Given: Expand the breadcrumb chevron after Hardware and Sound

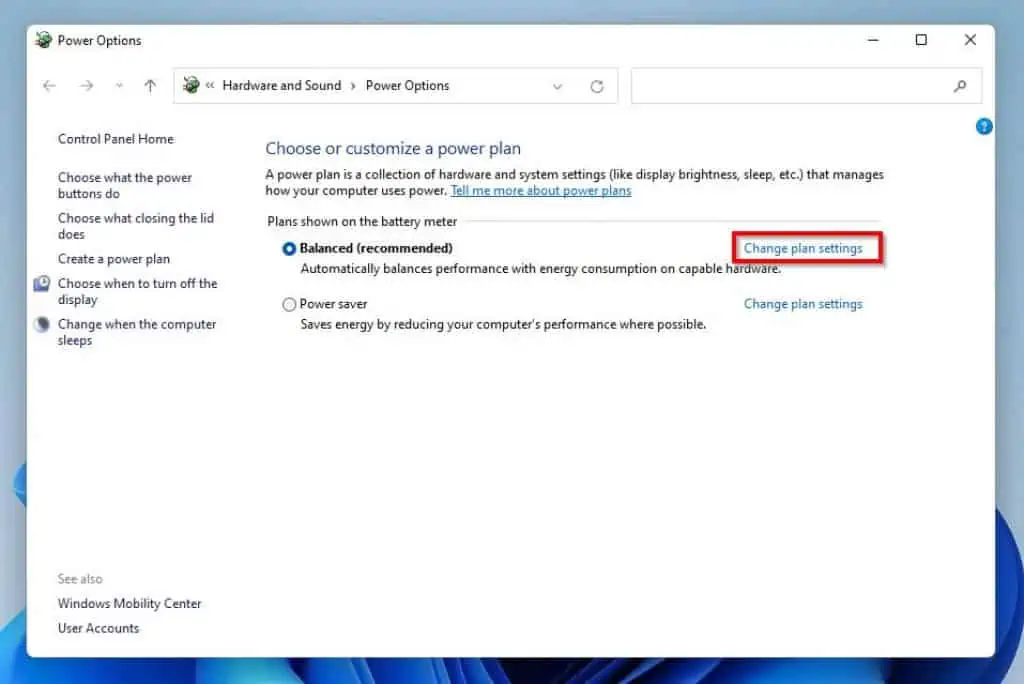Looking at the screenshot, I should 353,86.
